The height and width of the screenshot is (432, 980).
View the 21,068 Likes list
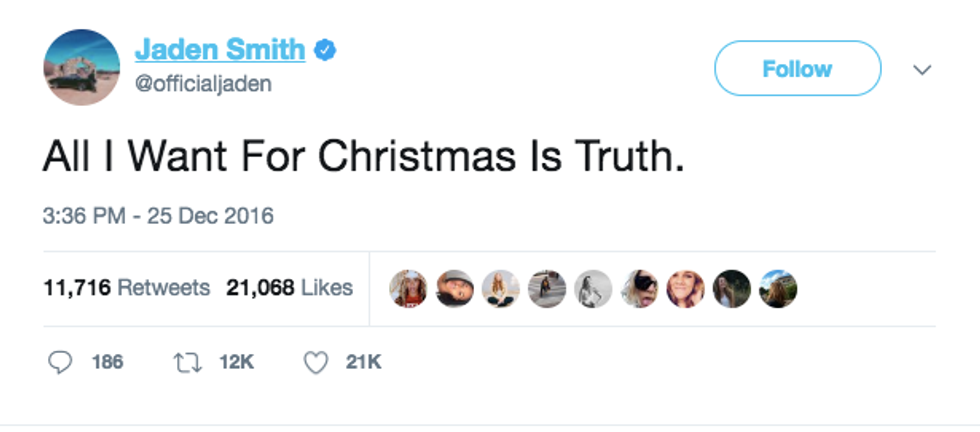290,288
